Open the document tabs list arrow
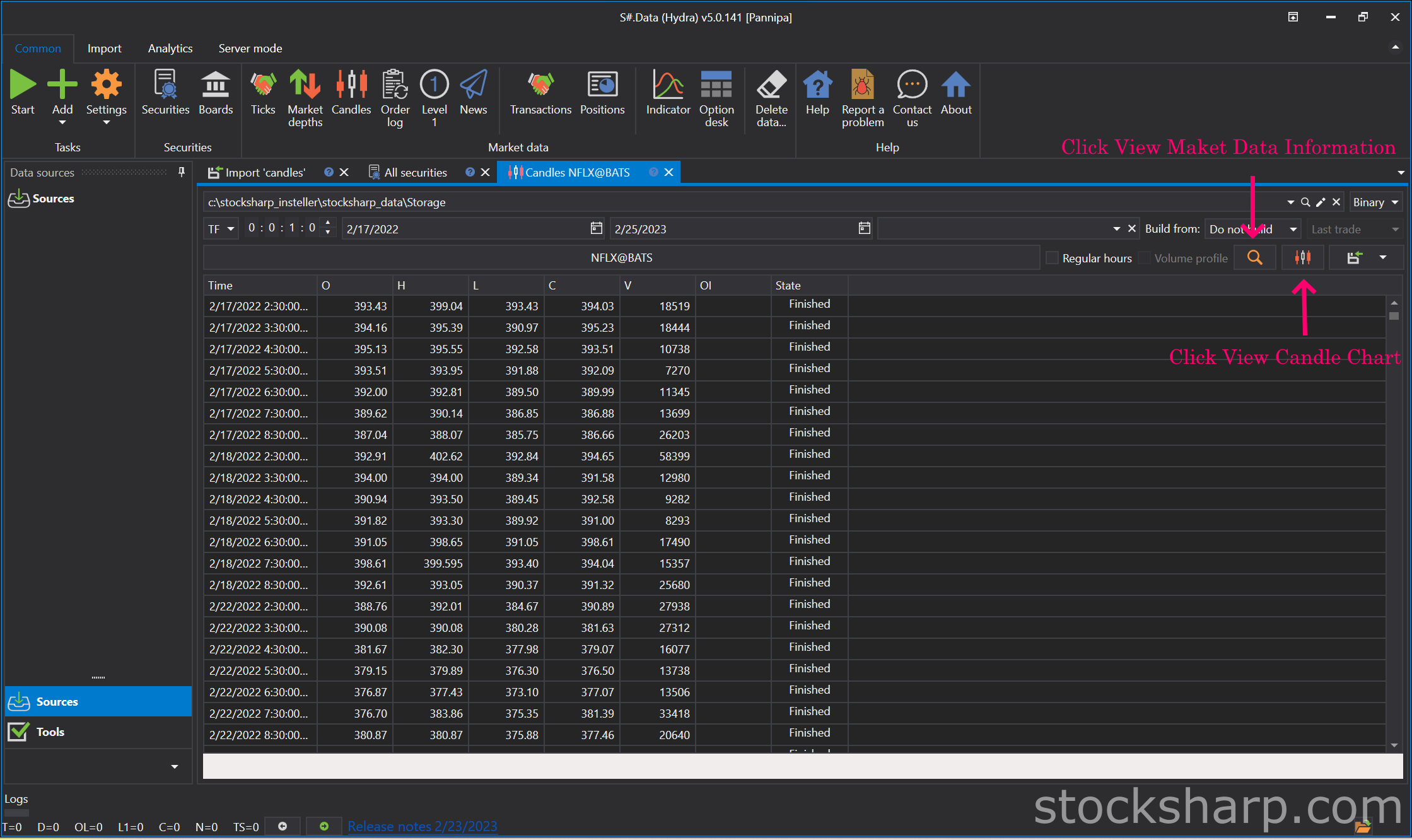This screenshot has height=840, width=1412. tap(1401, 172)
